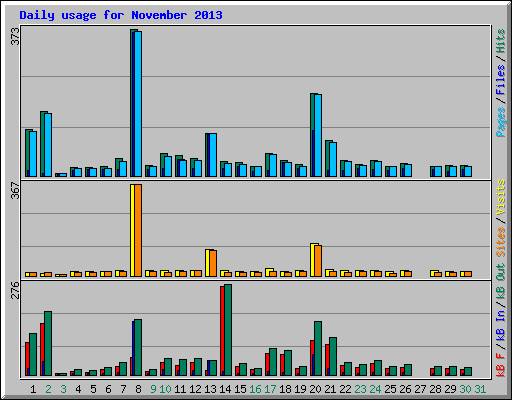The image size is (512, 400).
Task: Click day 13's cyan bar in top chart
Action: 213,155
